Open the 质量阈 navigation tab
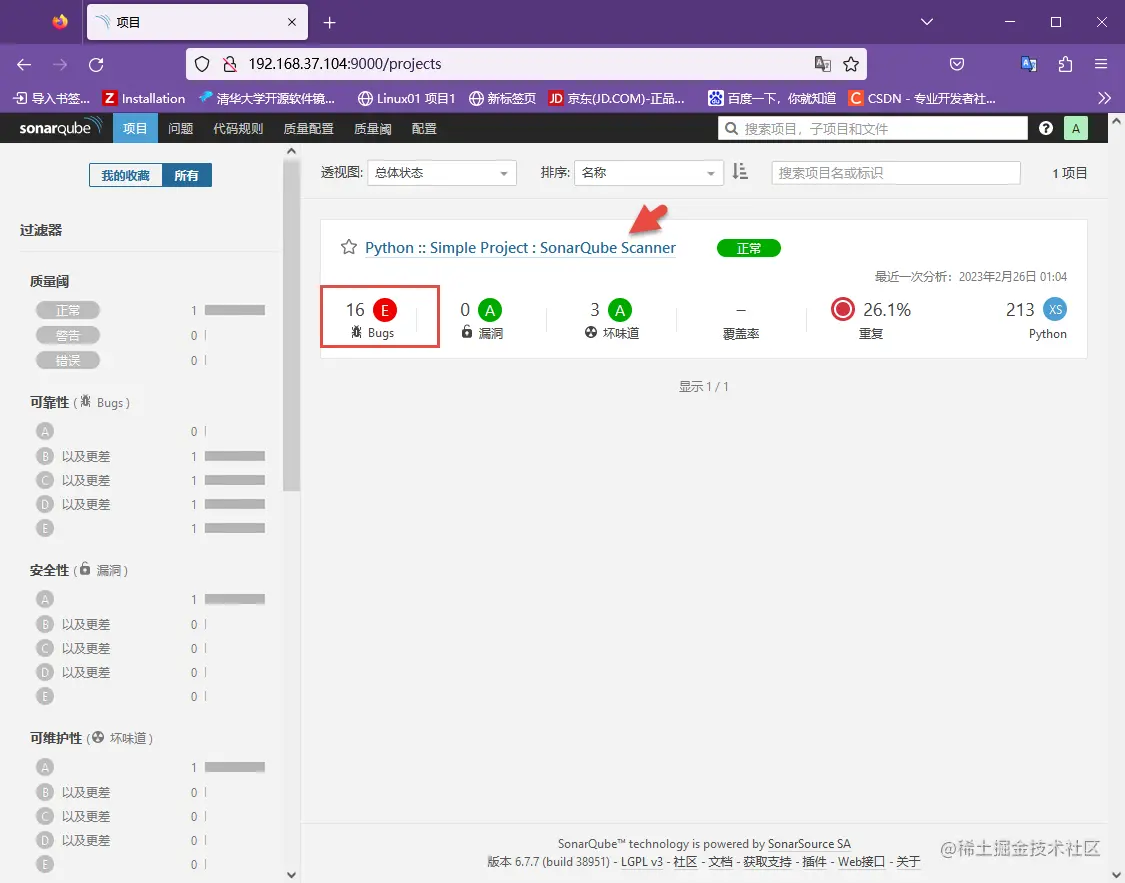Viewport: 1125px width, 883px height. 373,128
